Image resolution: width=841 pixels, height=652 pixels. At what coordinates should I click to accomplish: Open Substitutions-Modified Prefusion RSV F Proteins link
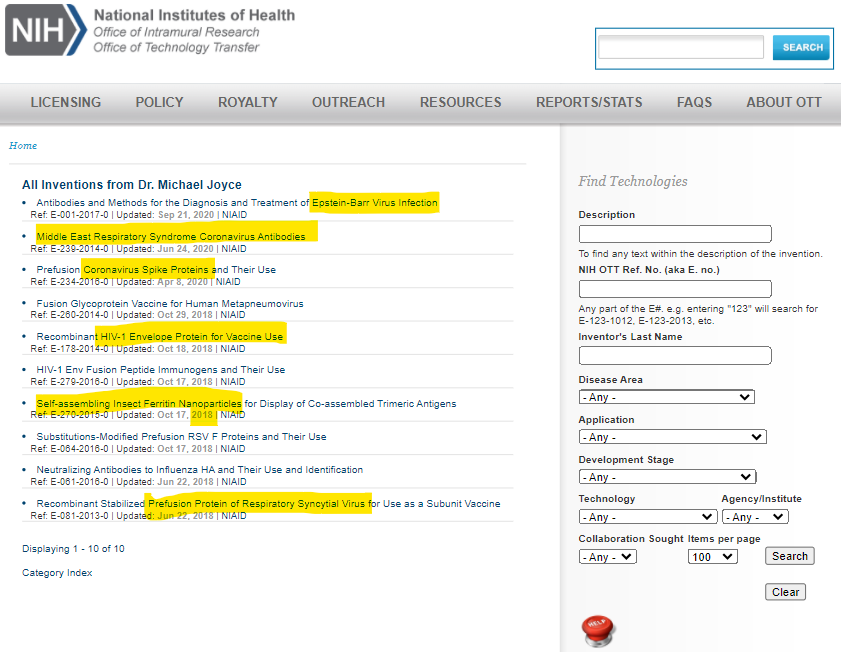click(x=181, y=437)
